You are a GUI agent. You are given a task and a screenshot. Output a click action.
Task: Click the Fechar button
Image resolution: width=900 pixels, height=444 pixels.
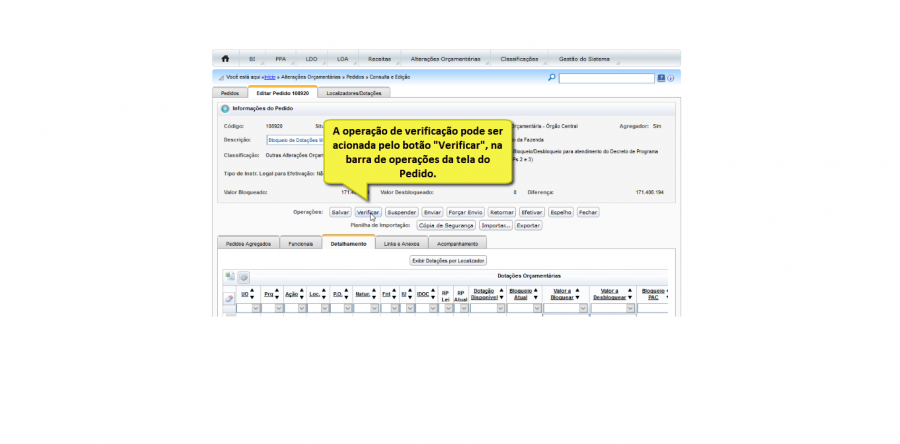[588, 212]
